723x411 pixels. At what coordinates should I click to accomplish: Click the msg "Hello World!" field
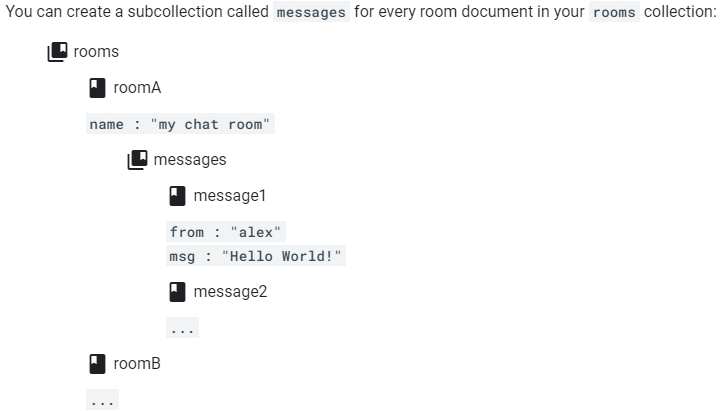pyautogui.click(x=256, y=256)
